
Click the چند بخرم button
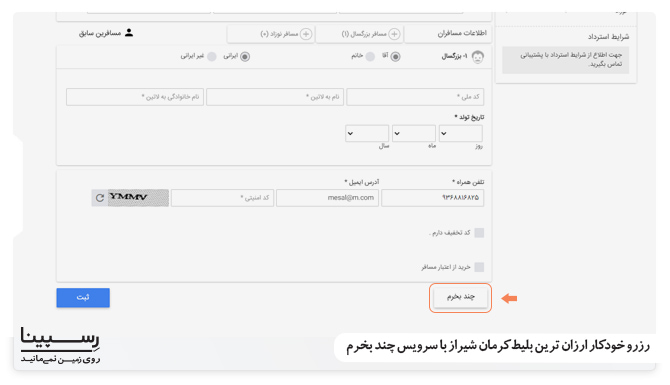click(x=460, y=297)
